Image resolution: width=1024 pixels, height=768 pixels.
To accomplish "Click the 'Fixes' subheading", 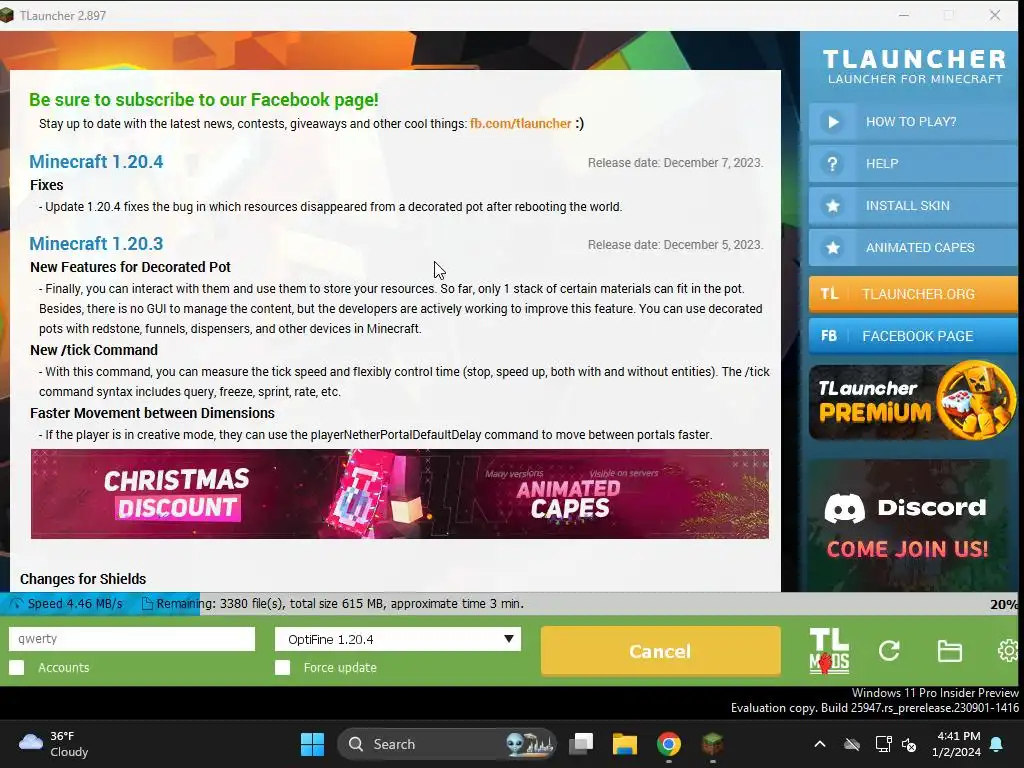I will (46, 185).
